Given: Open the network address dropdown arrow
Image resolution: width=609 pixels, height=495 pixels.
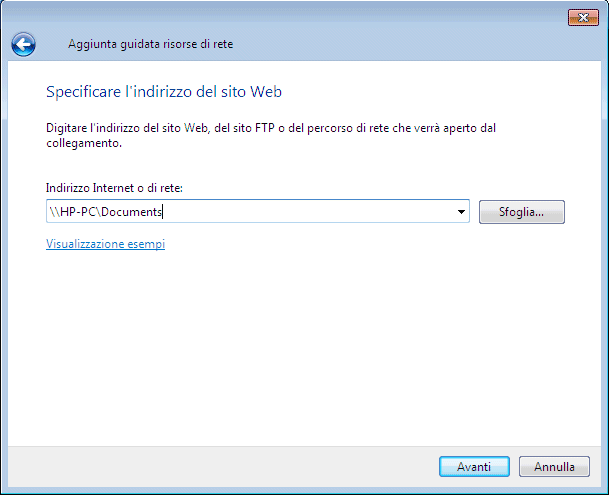Looking at the screenshot, I should point(461,212).
